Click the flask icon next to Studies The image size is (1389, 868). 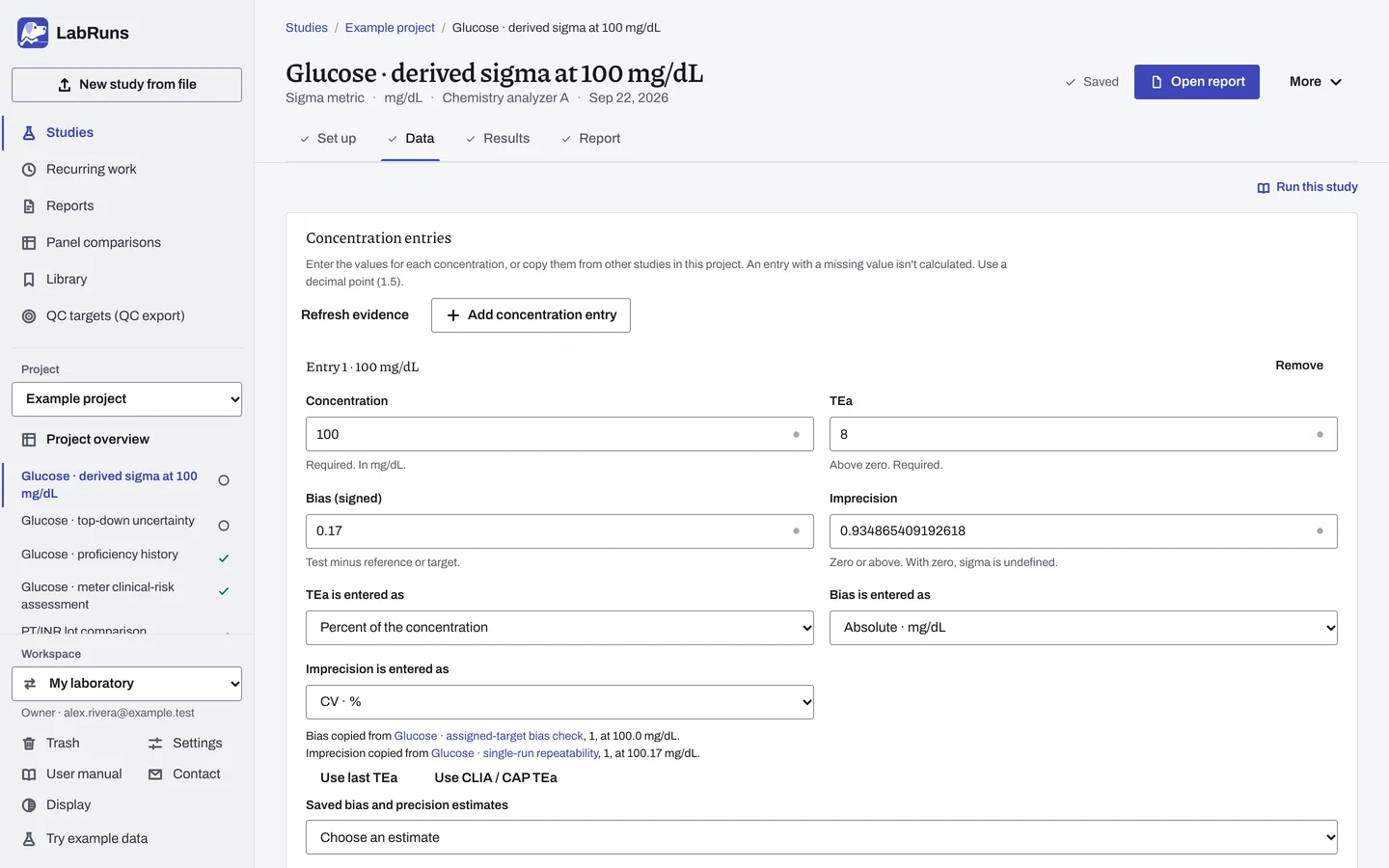(x=29, y=133)
